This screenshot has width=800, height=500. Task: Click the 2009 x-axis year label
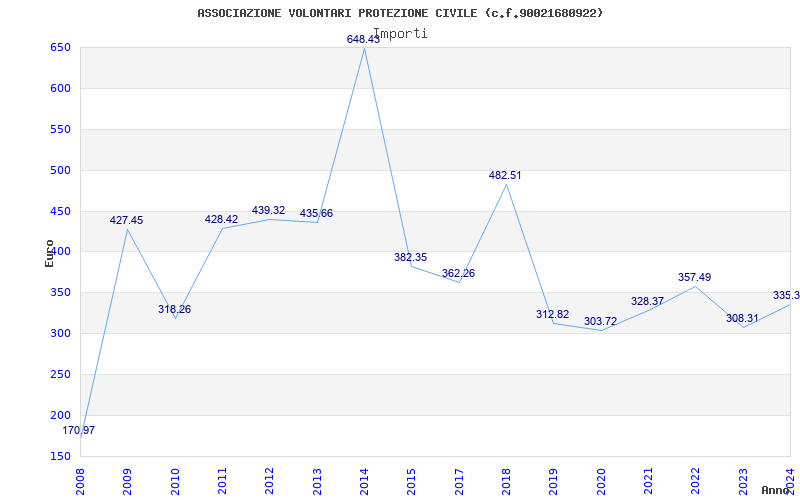(x=128, y=482)
